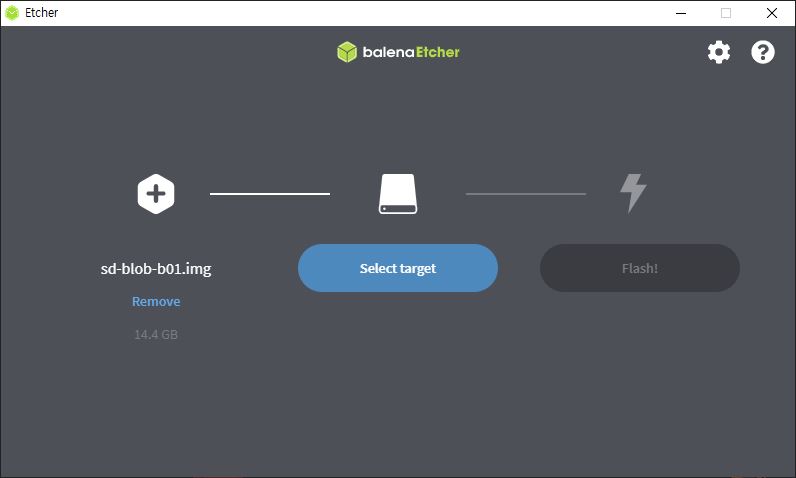Click the 14.4 GB size label
The height and width of the screenshot is (478, 796).
tap(156, 334)
